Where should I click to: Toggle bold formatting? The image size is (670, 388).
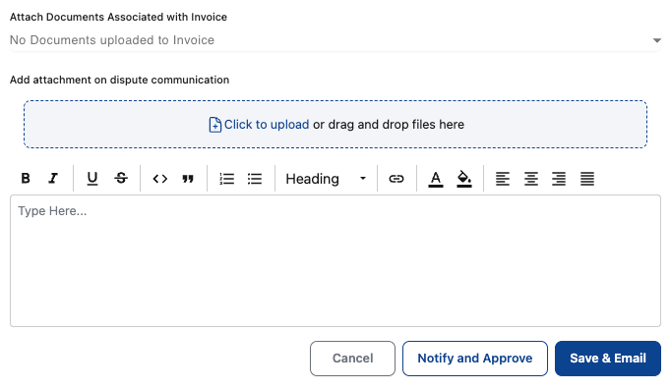coord(26,178)
